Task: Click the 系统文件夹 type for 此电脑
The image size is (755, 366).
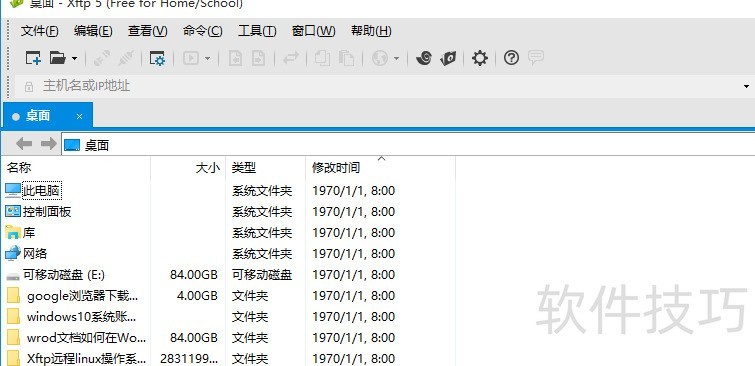Action: (x=262, y=191)
